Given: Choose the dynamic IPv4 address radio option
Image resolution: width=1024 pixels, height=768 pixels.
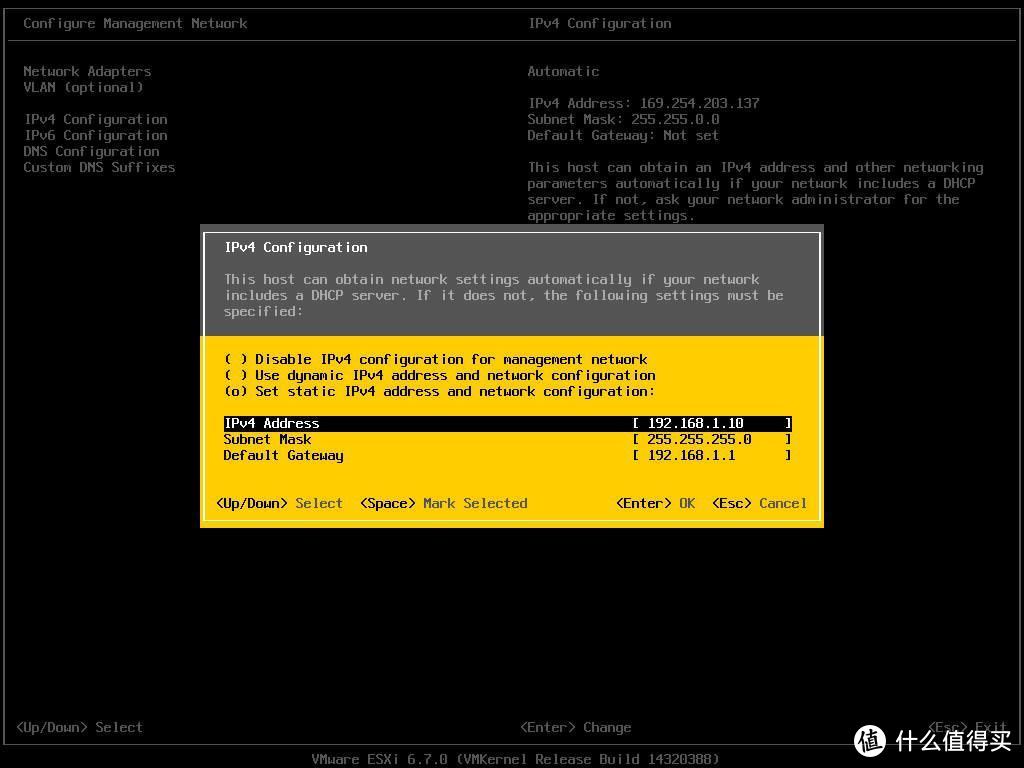Looking at the screenshot, I should point(236,375).
